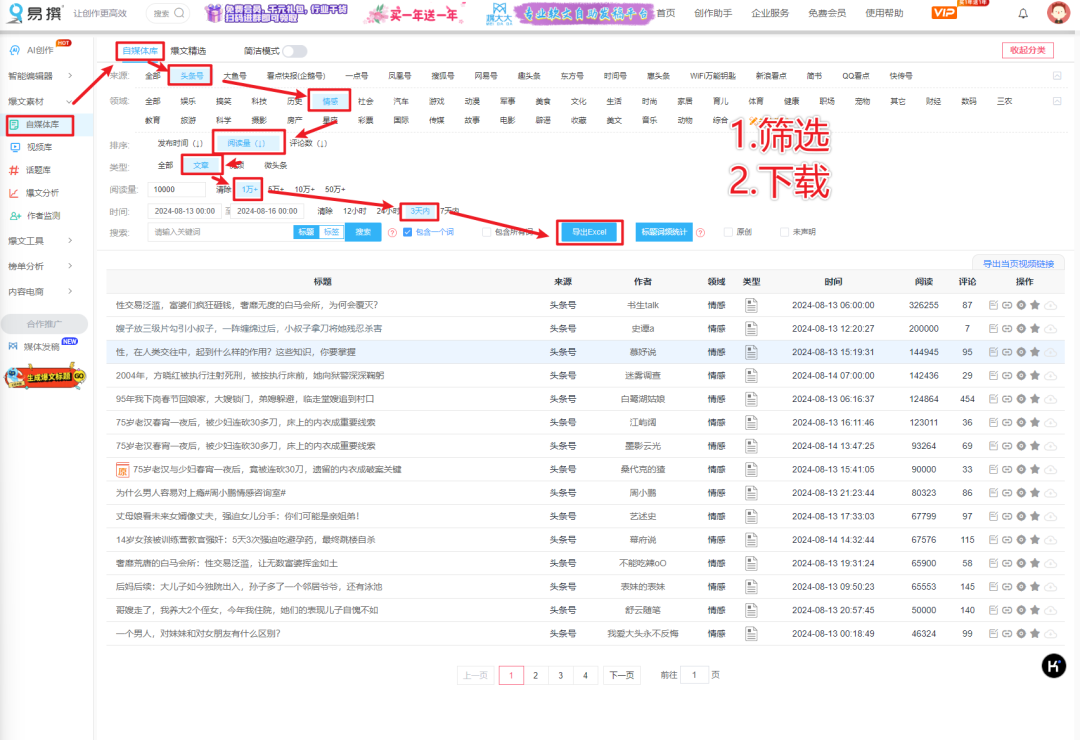This screenshot has height=740, width=1080.
Task: Collapse the 领域 row arrow
Action: [x=1057, y=101]
